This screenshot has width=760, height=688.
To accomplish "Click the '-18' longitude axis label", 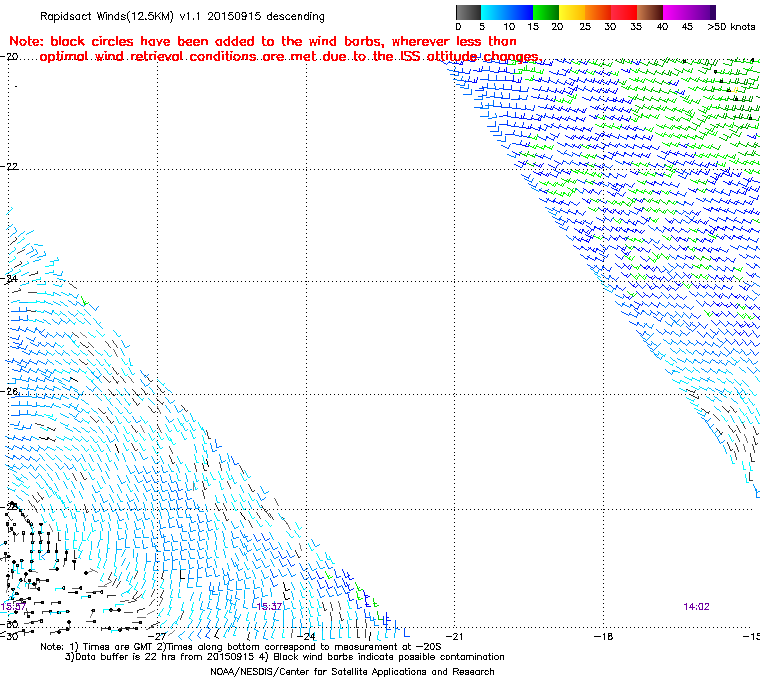I will (x=603, y=636).
